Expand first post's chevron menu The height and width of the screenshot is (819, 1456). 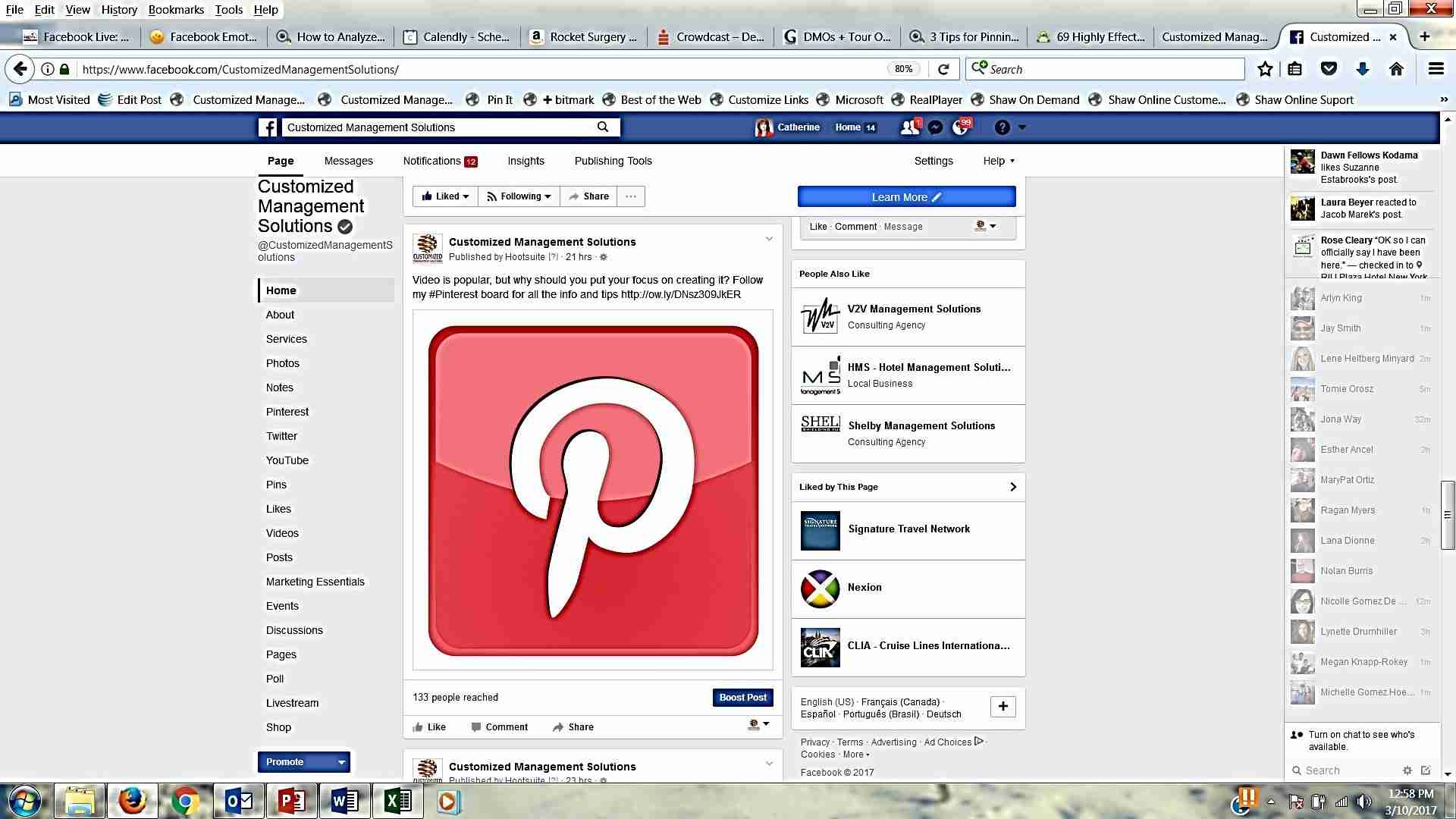[769, 239]
